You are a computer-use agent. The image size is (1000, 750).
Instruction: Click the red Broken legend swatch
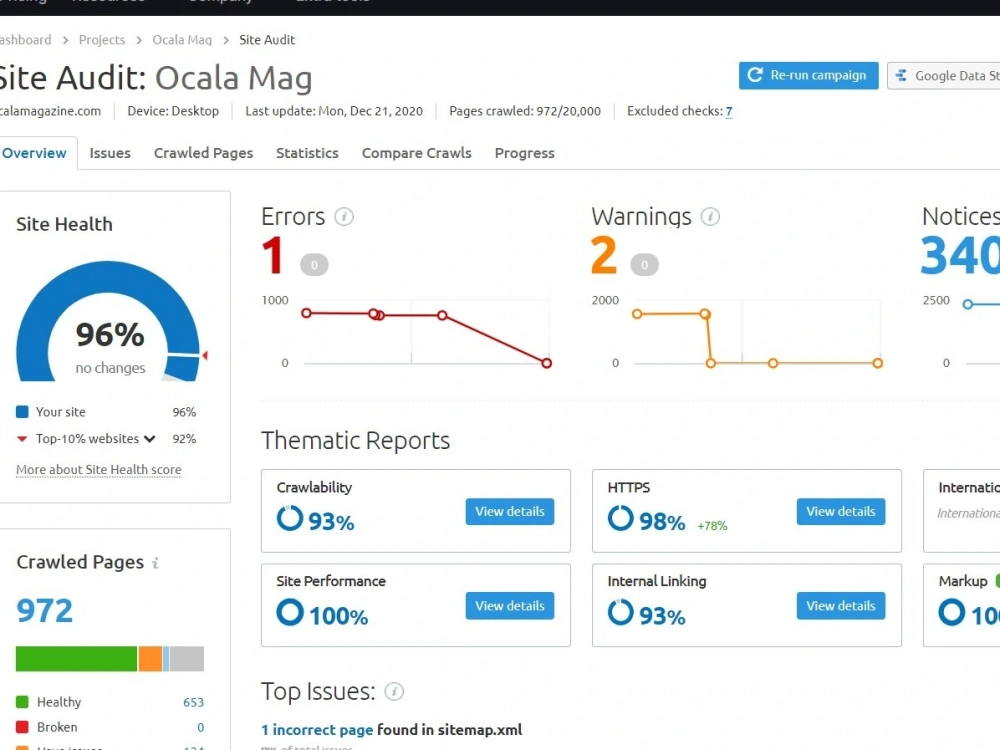(22, 727)
